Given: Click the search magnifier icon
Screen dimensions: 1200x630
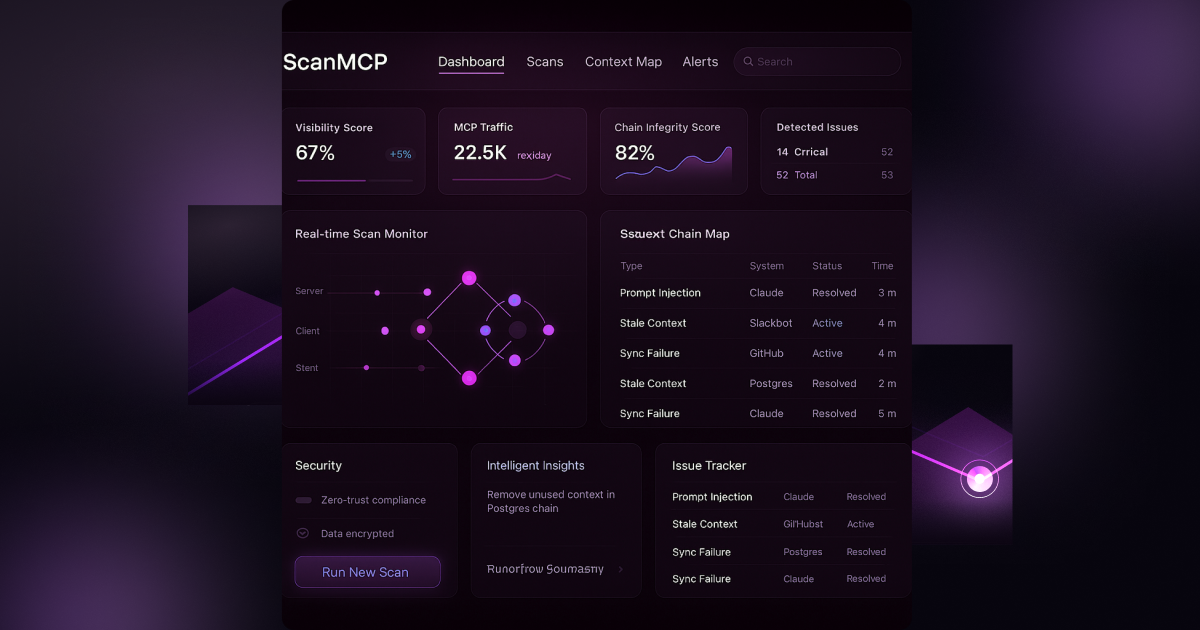Looking at the screenshot, I should tap(747, 62).
